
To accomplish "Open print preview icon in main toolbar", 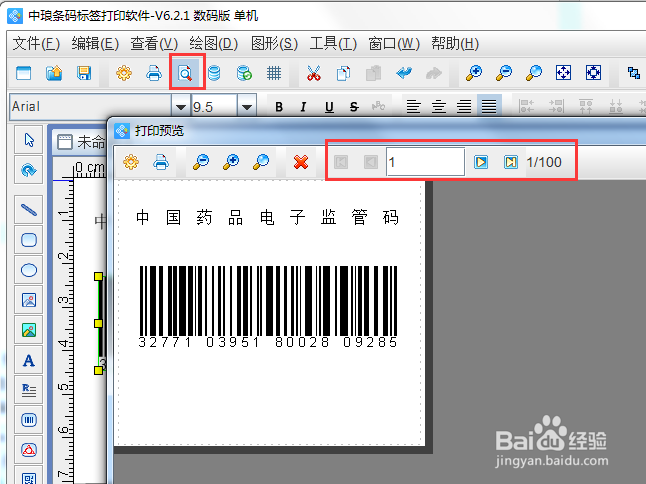I will pos(185,73).
